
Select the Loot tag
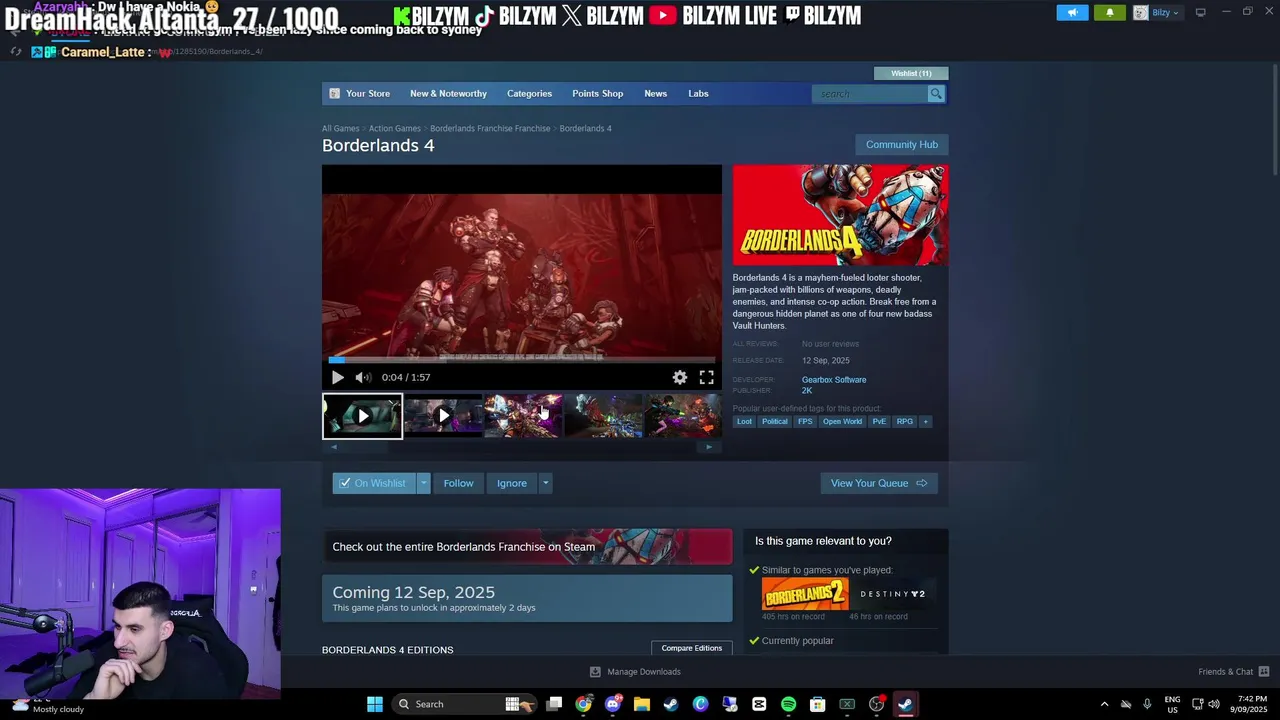(x=744, y=422)
